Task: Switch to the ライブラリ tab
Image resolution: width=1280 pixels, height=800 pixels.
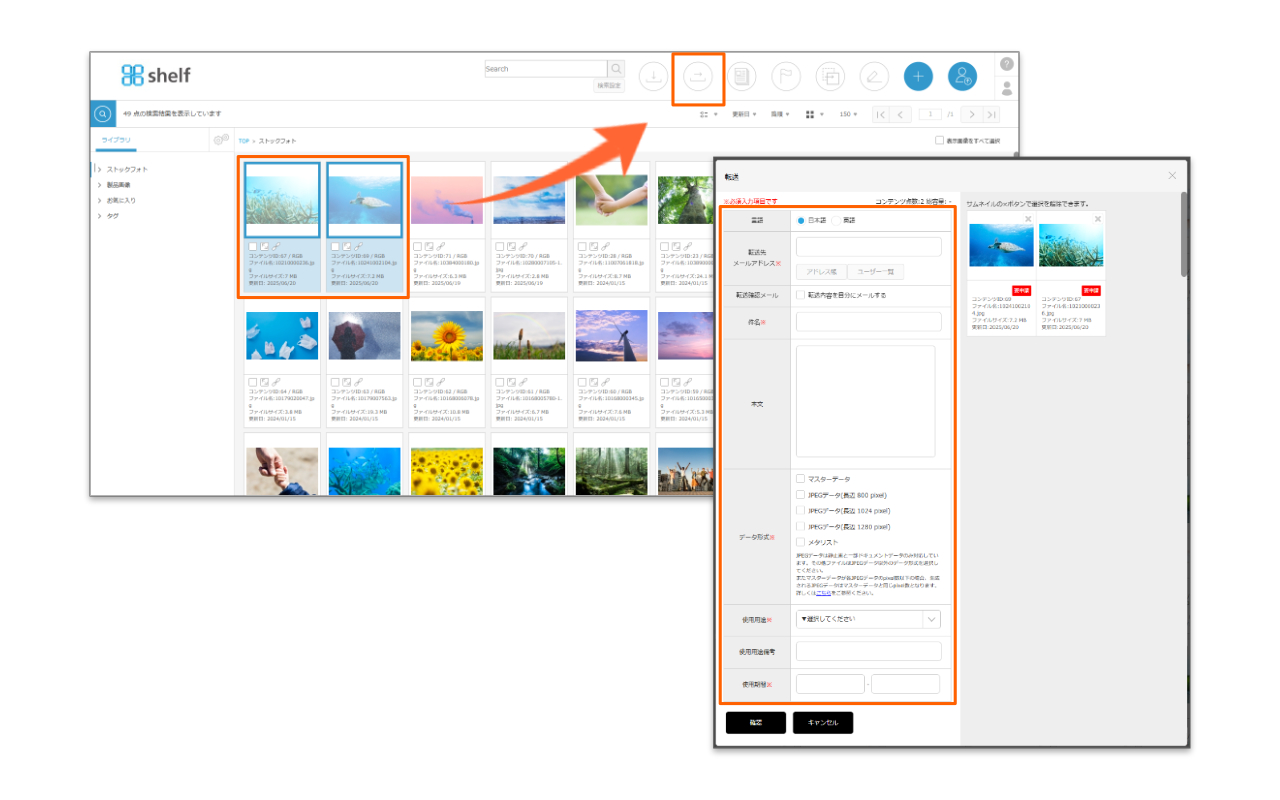Action: click(116, 141)
